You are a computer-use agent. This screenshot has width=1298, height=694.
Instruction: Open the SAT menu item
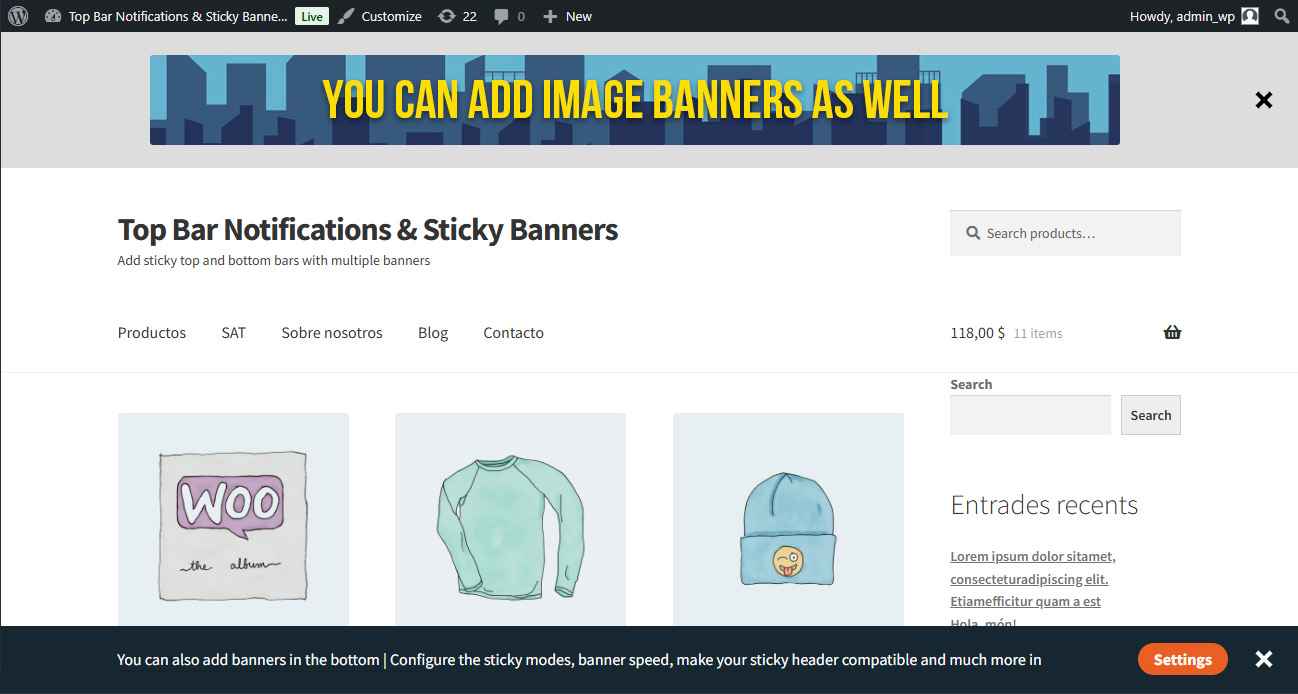click(x=234, y=333)
